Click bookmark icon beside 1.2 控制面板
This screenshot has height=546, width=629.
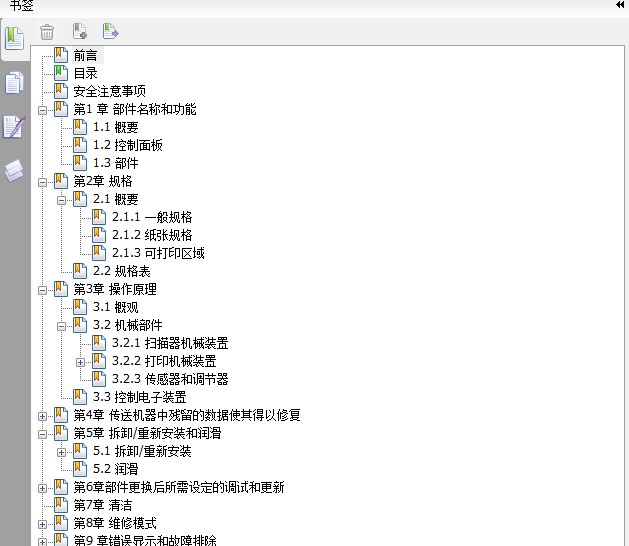(80, 145)
